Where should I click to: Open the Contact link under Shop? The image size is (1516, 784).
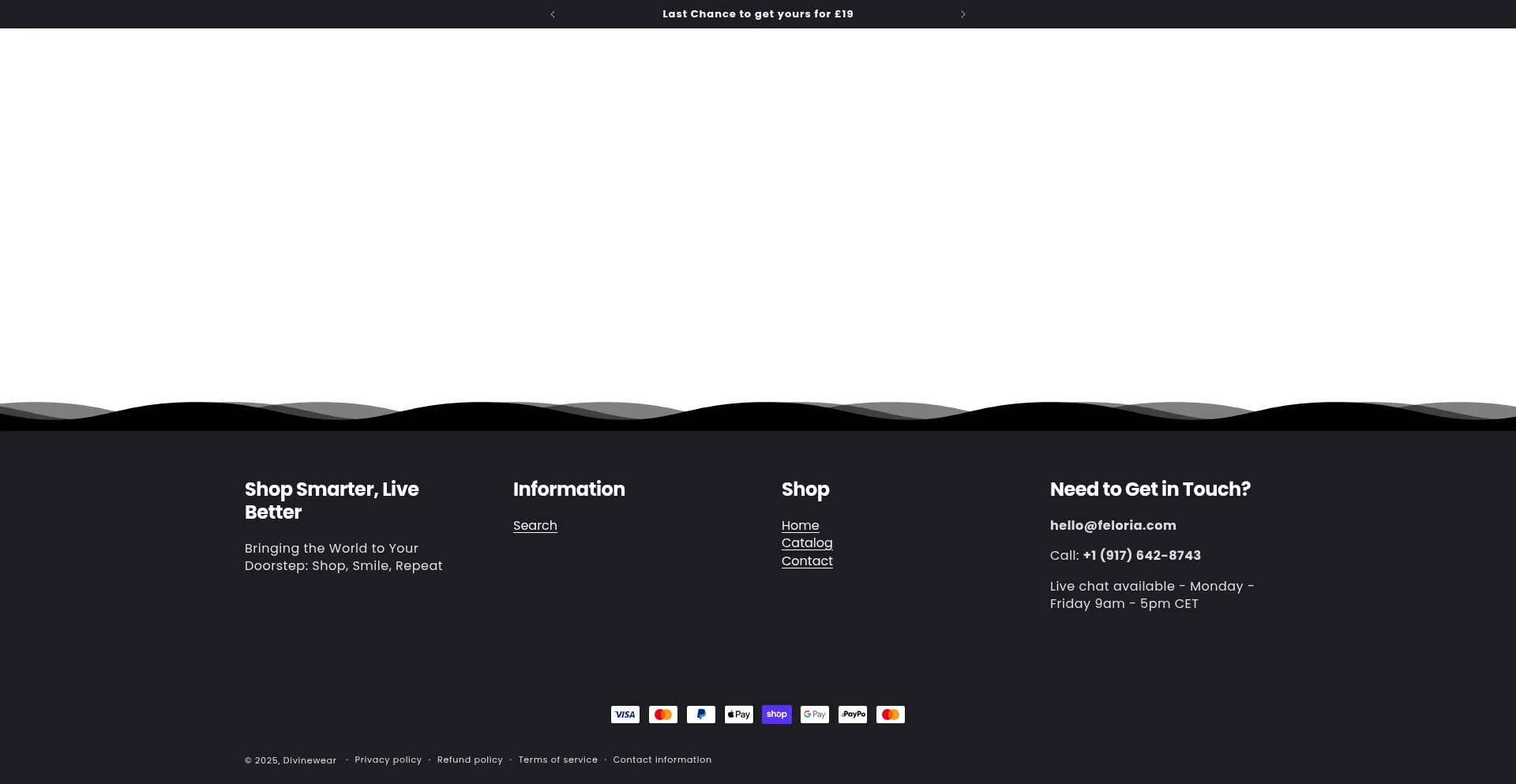(806, 561)
